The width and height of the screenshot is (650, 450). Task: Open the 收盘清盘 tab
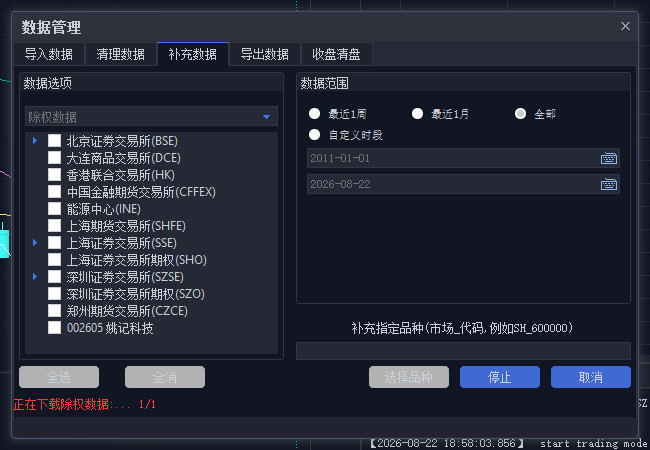click(336, 54)
